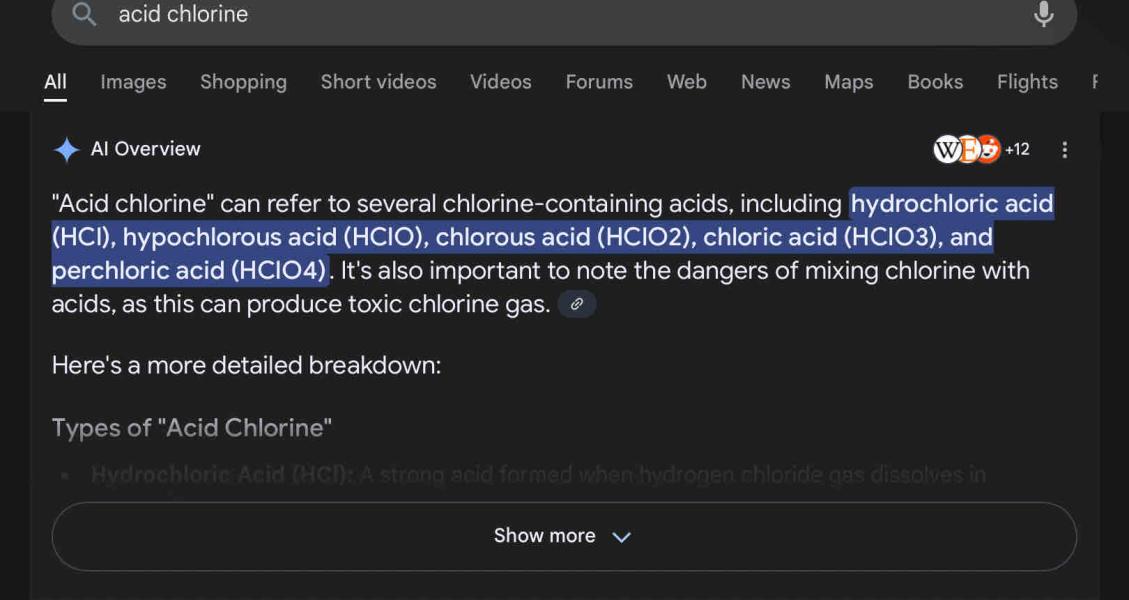
Task: Open the +12 additional sources
Action: 1017,150
